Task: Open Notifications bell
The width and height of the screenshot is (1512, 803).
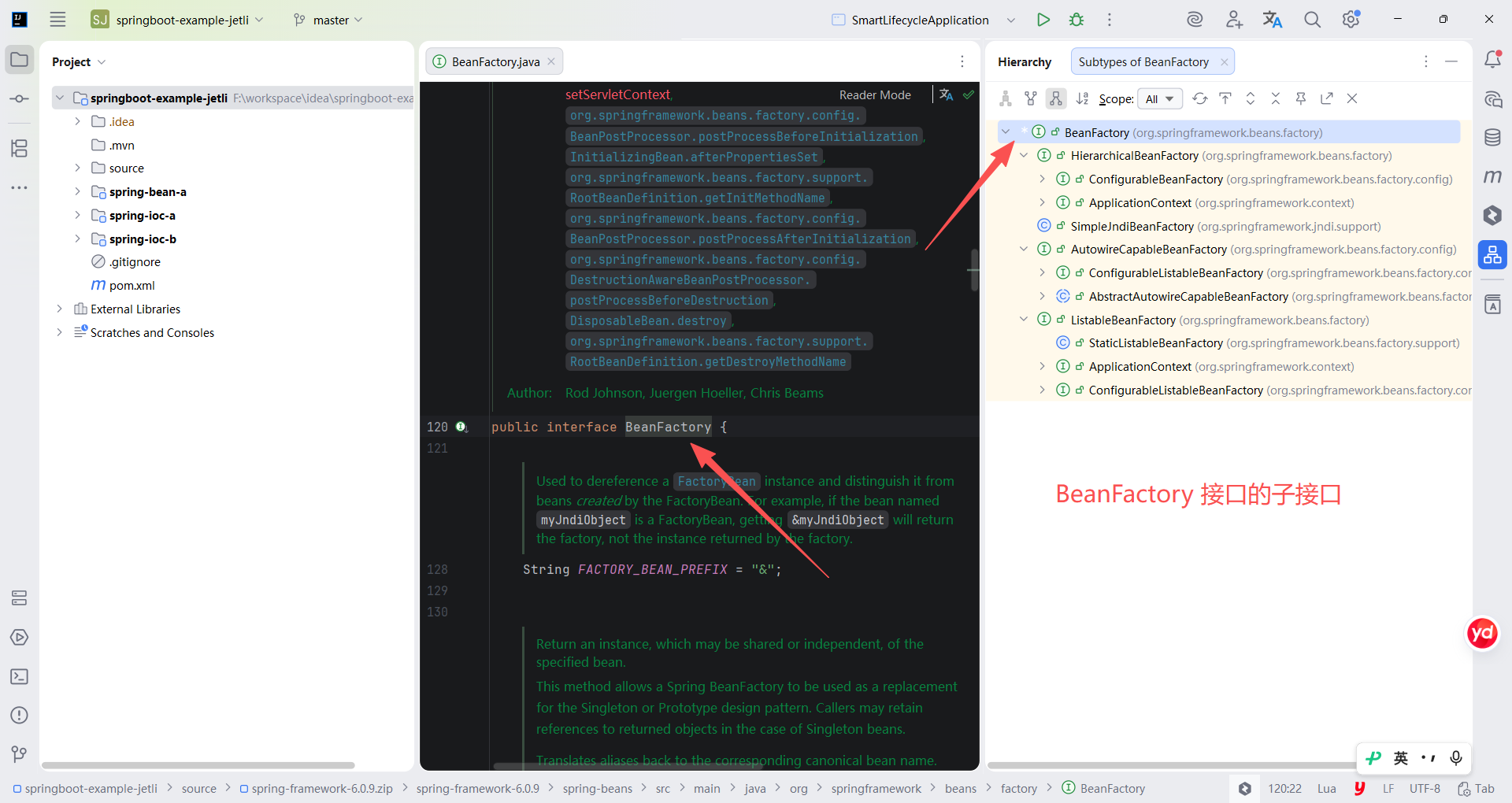Action: tap(1492, 60)
